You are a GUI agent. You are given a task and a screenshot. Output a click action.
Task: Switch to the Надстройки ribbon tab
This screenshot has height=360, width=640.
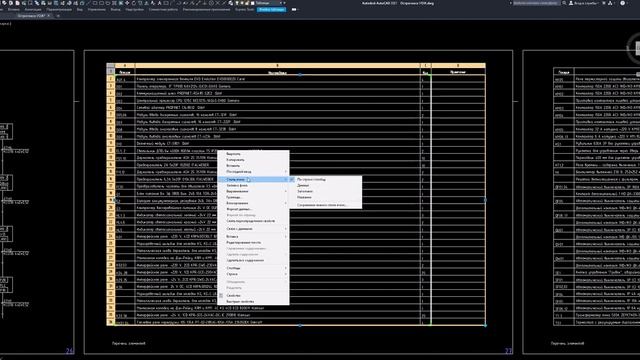click(134, 9)
